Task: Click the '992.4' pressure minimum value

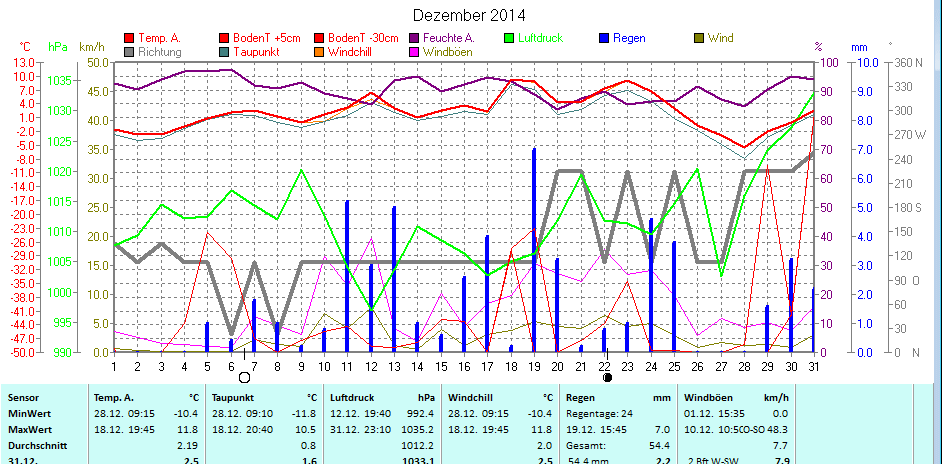Action: [422, 414]
